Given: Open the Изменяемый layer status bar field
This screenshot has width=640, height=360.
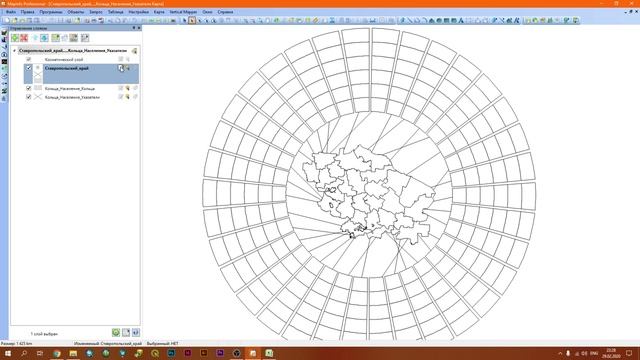Looking at the screenshot, I should 108,344.
